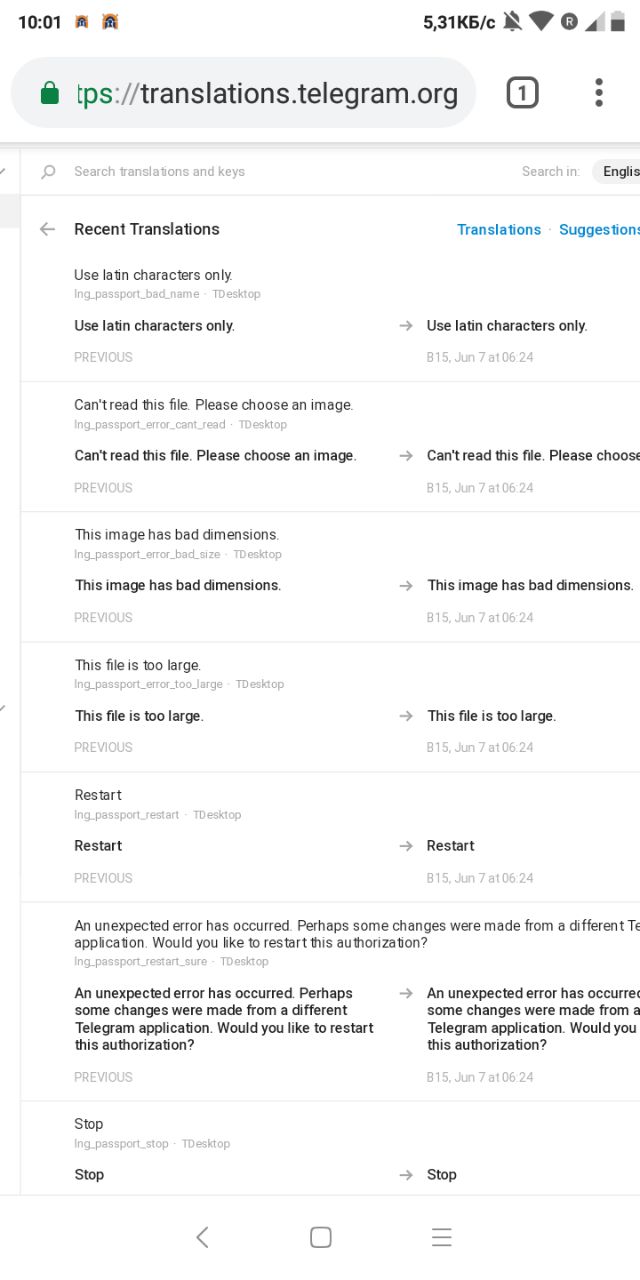Click the 'Stop' translation entry heading
Screen dimensions: 640x1280
(89, 1124)
